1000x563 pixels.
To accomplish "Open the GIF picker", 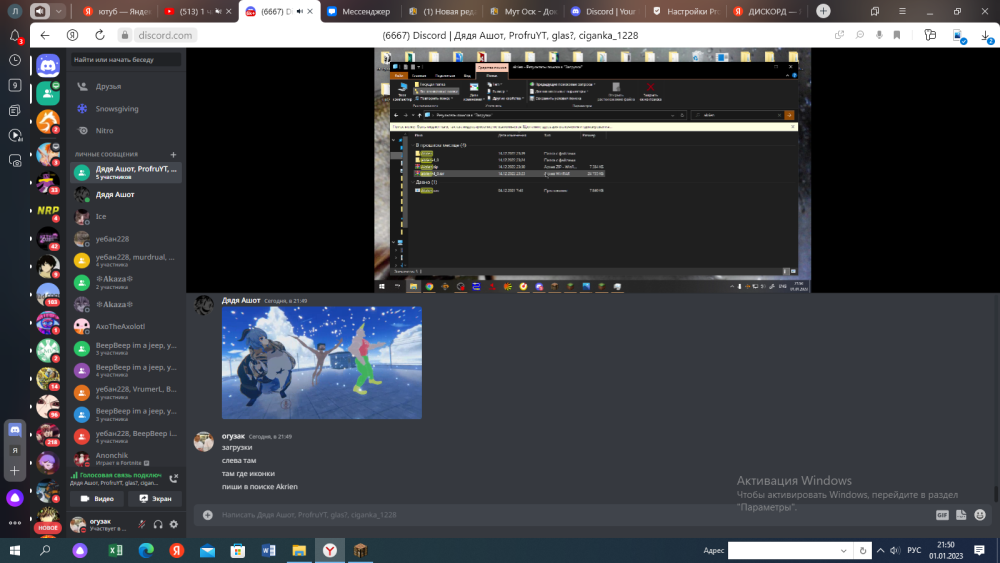I will 942,515.
